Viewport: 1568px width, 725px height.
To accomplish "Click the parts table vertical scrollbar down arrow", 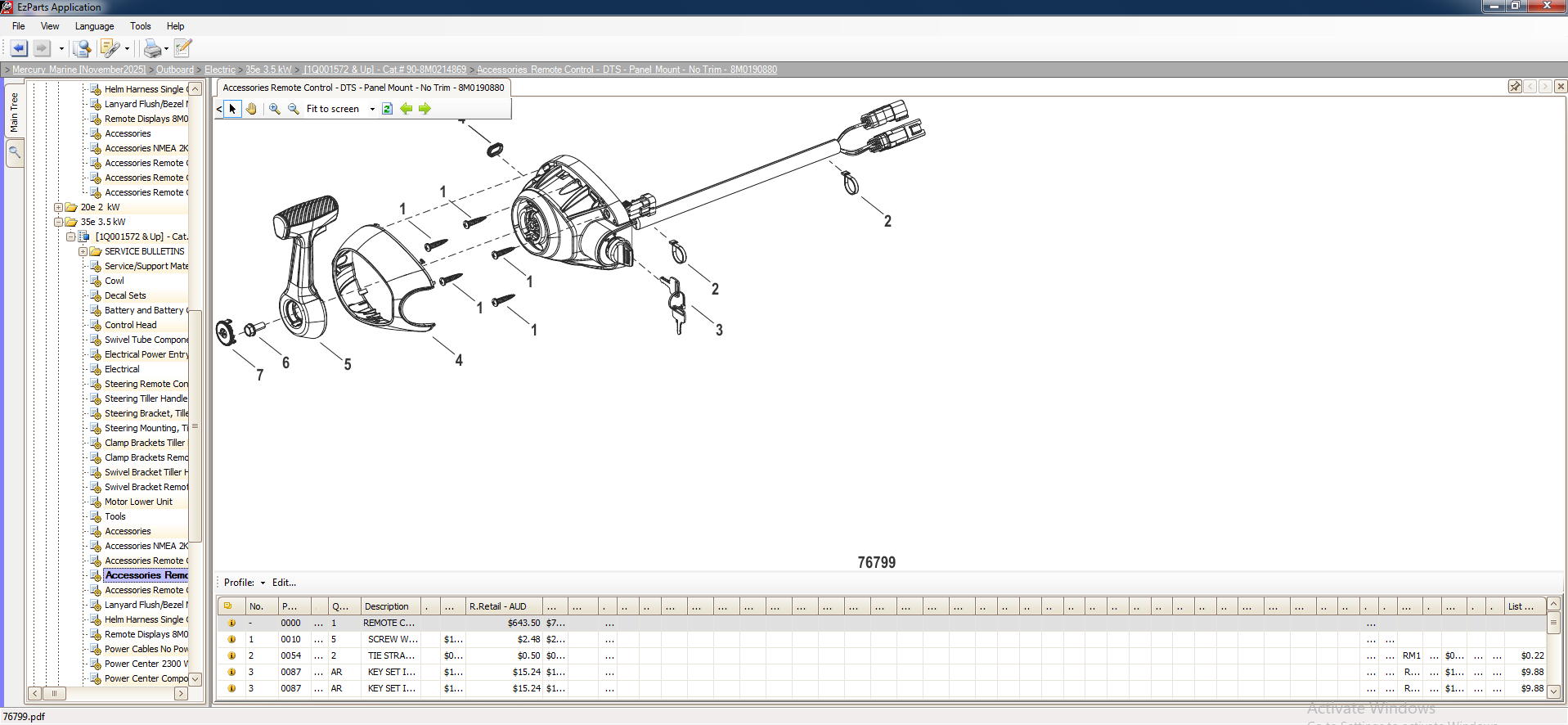I will click(1553, 691).
